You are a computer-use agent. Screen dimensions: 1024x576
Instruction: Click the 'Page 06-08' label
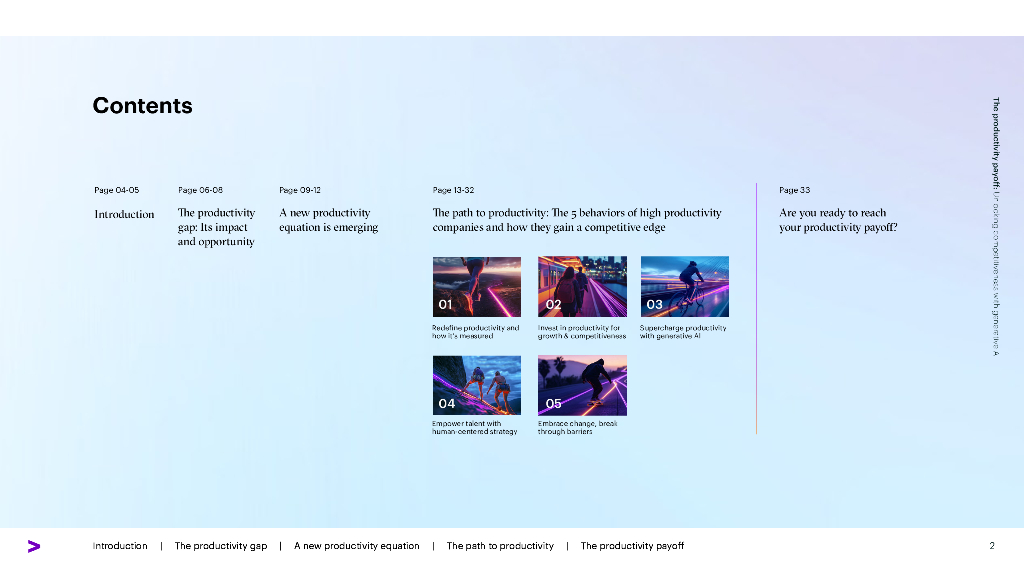click(x=200, y=190)
